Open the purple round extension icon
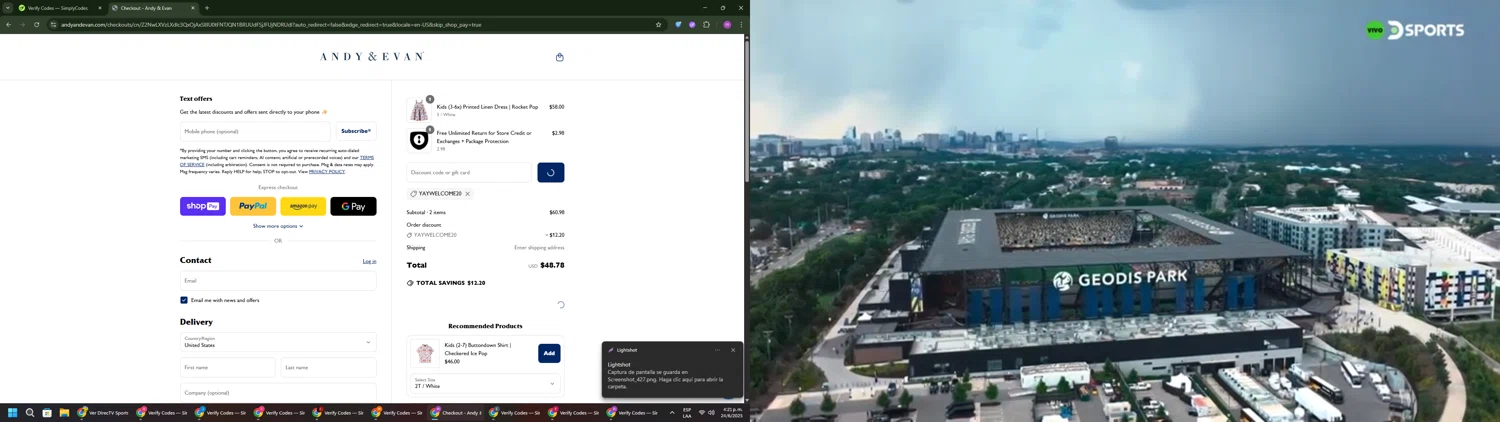The height and width of the screenshot is (422, 1500). [x=692, y=25]
